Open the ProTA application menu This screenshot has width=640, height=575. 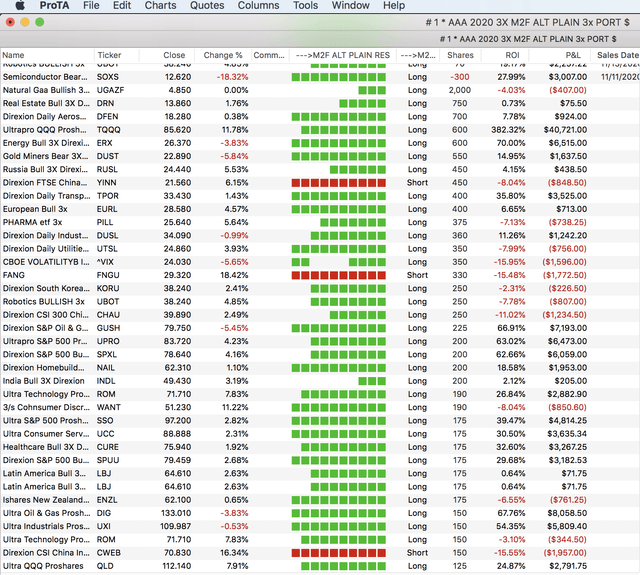(x=54, y=5)
